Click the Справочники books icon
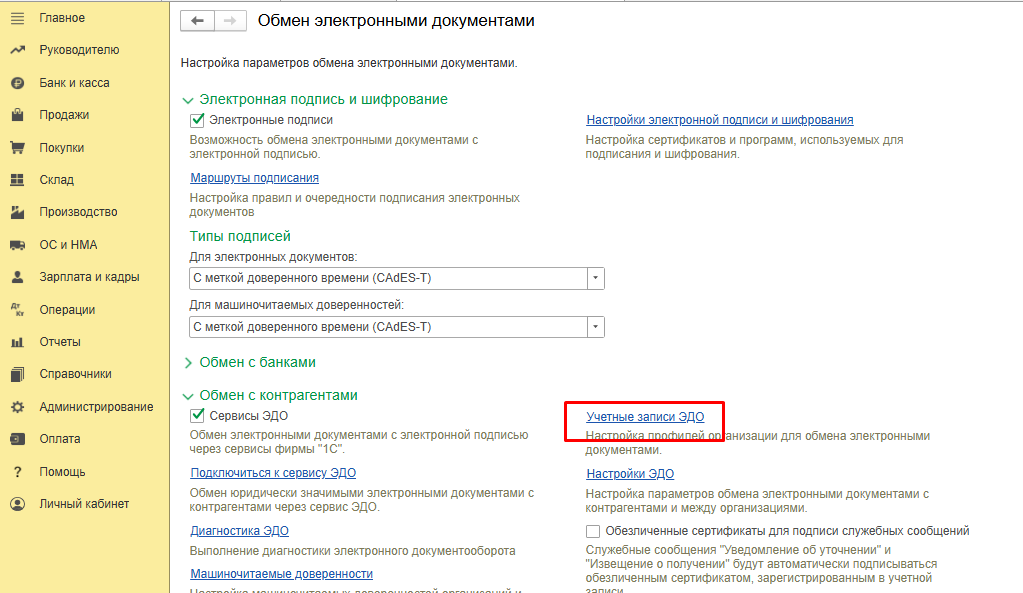Screen dimensions: 1023x593 [x=18, y=374]
